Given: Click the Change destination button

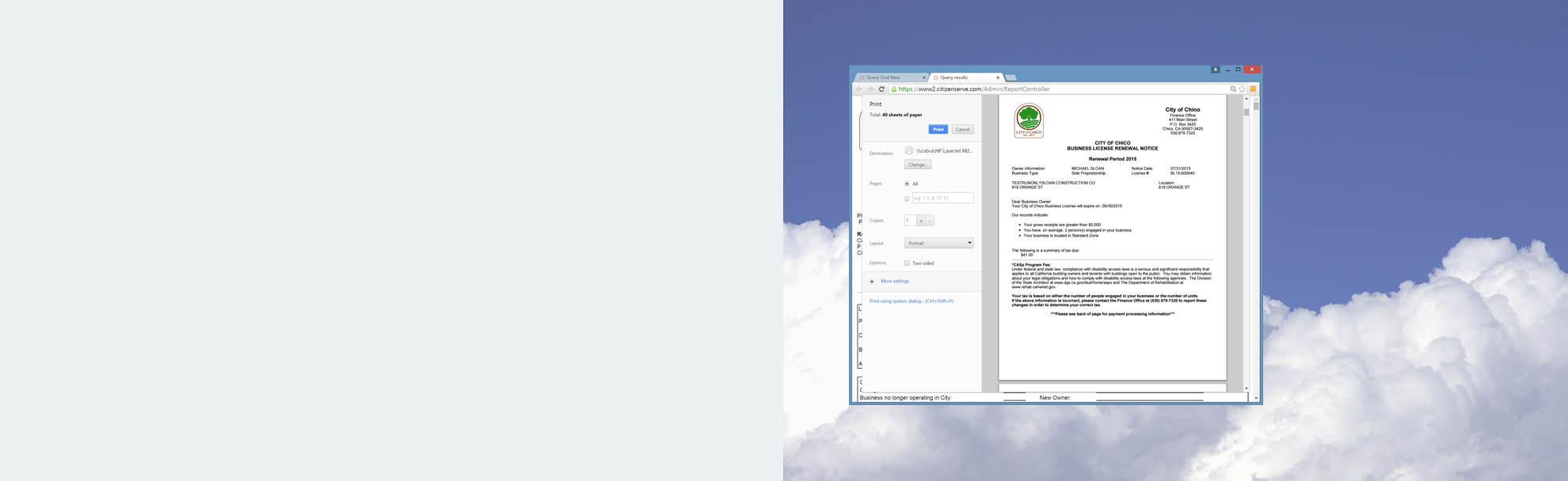Looking at the screenshot, I should pos(917,165).
